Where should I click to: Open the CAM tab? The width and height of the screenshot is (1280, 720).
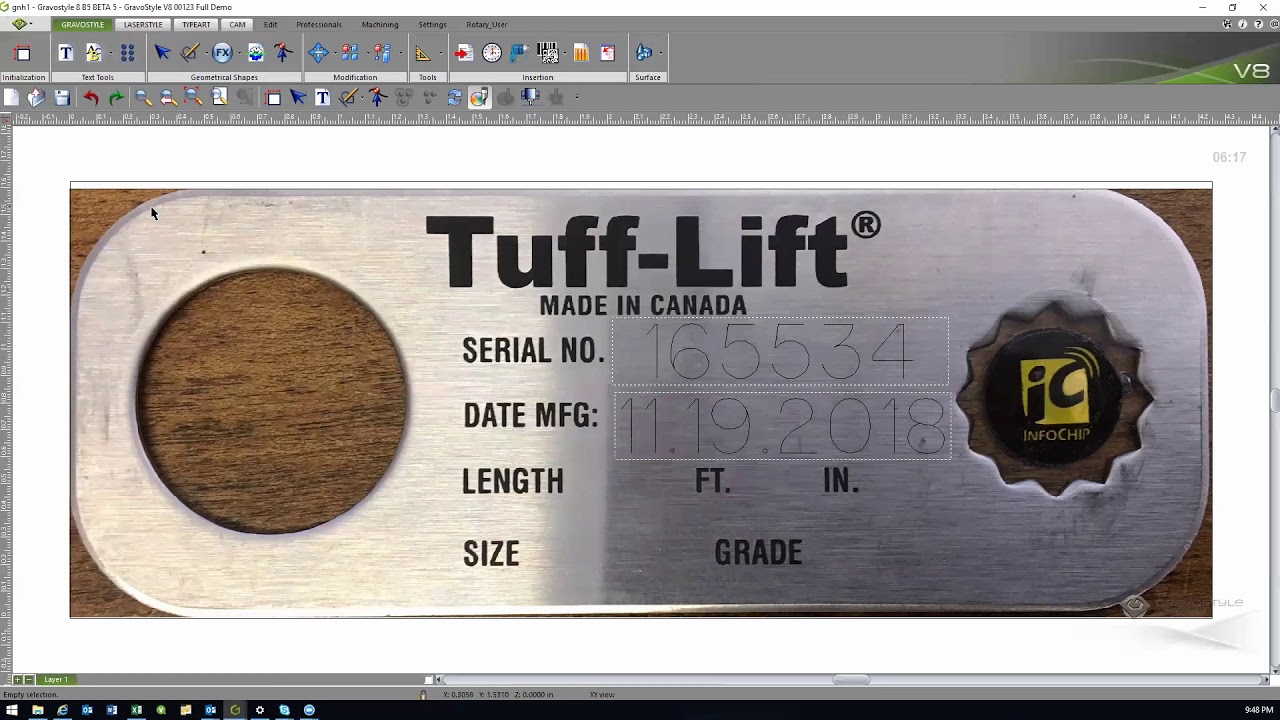tap(237, 24)
